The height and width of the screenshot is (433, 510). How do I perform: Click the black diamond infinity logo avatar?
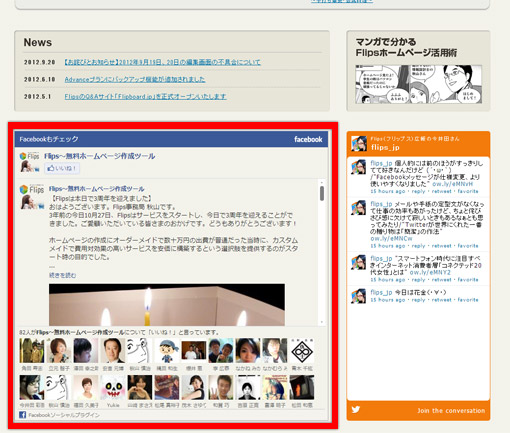[x=302, y=351]
